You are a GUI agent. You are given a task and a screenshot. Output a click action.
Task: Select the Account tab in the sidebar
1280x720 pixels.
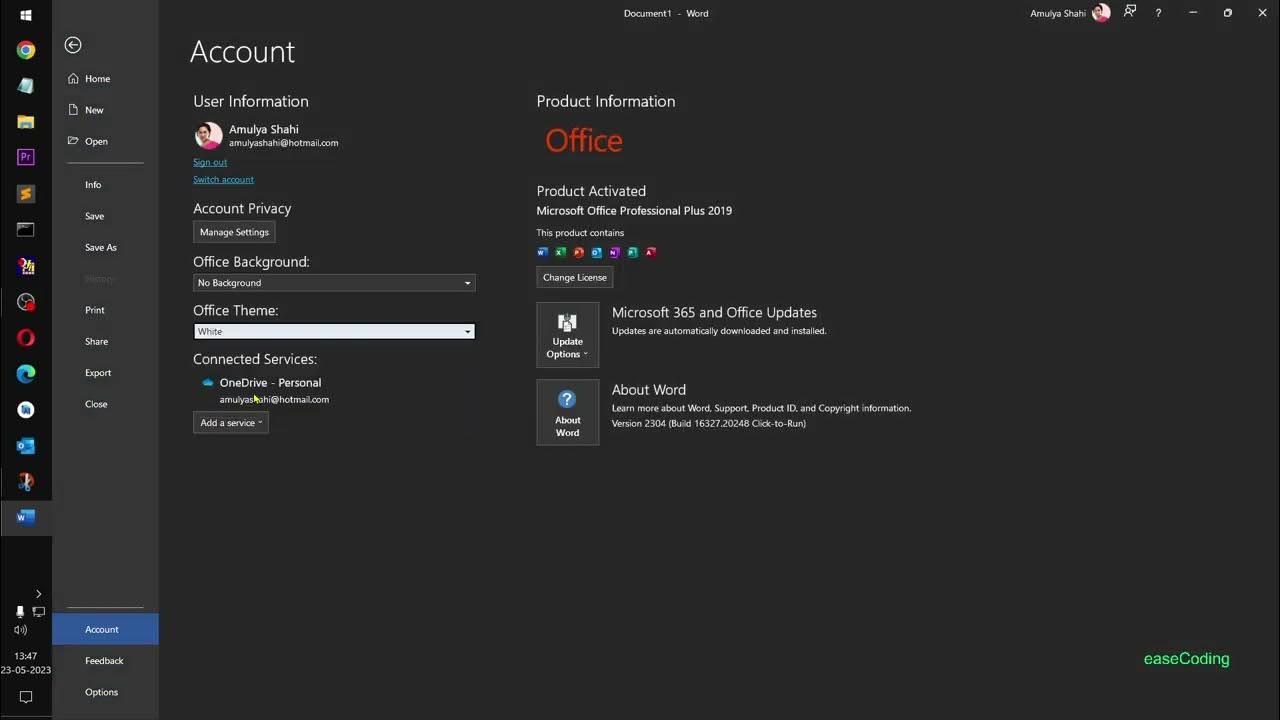105,629
